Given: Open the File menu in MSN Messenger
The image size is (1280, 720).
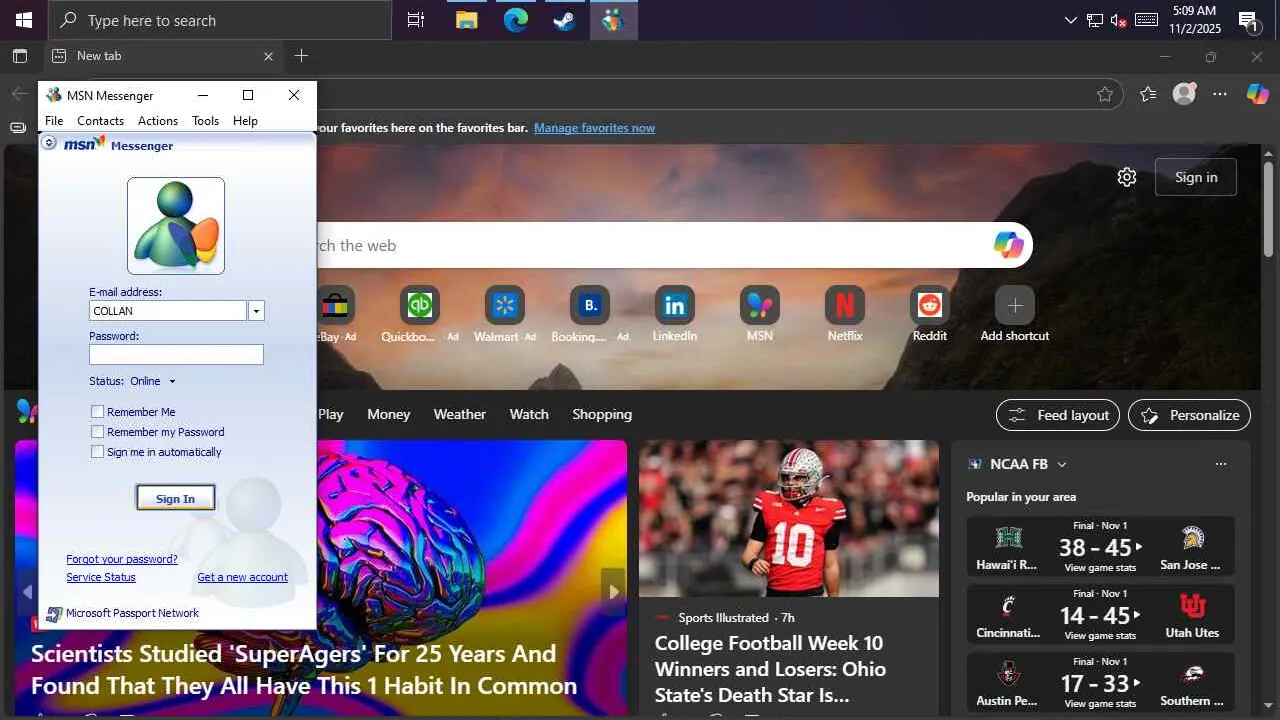Looking at the screenshot, I should [54, 121].
